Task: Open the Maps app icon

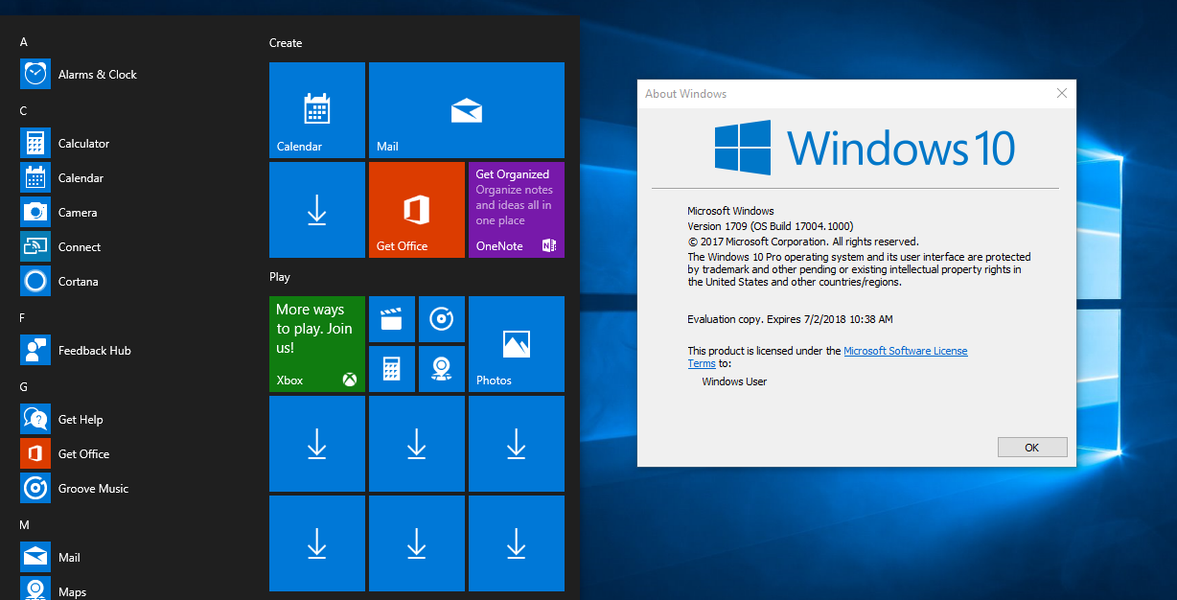Action: point(35,588)
